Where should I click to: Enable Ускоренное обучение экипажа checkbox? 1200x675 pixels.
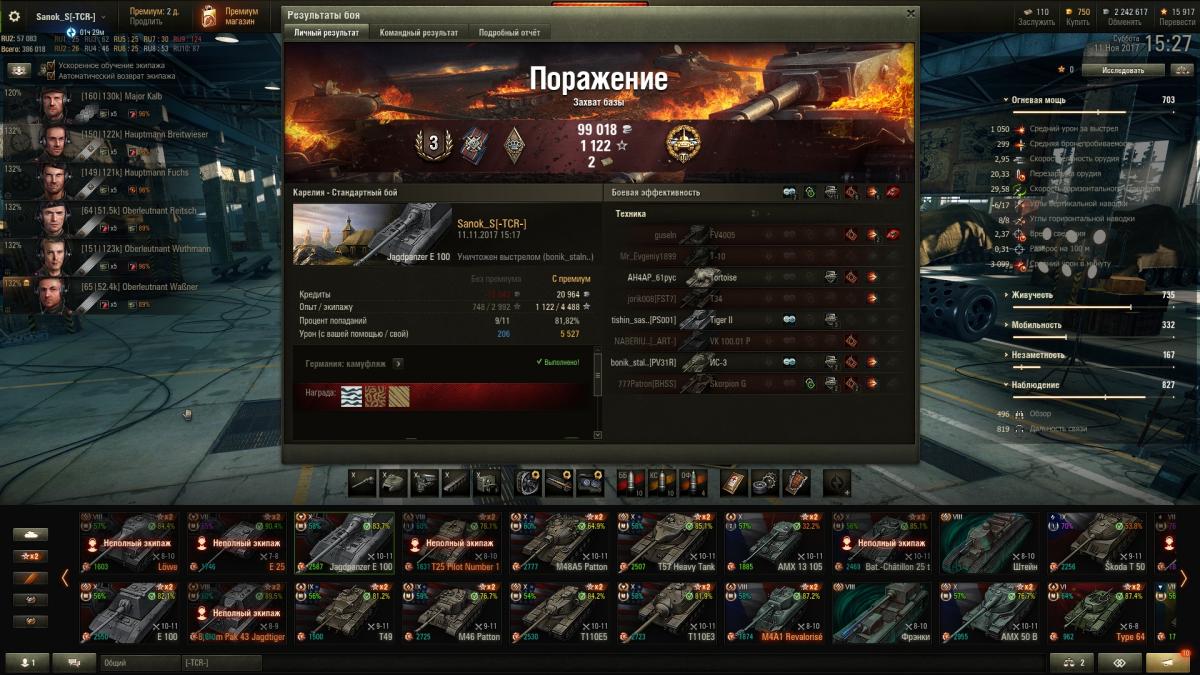click(50, 65)
